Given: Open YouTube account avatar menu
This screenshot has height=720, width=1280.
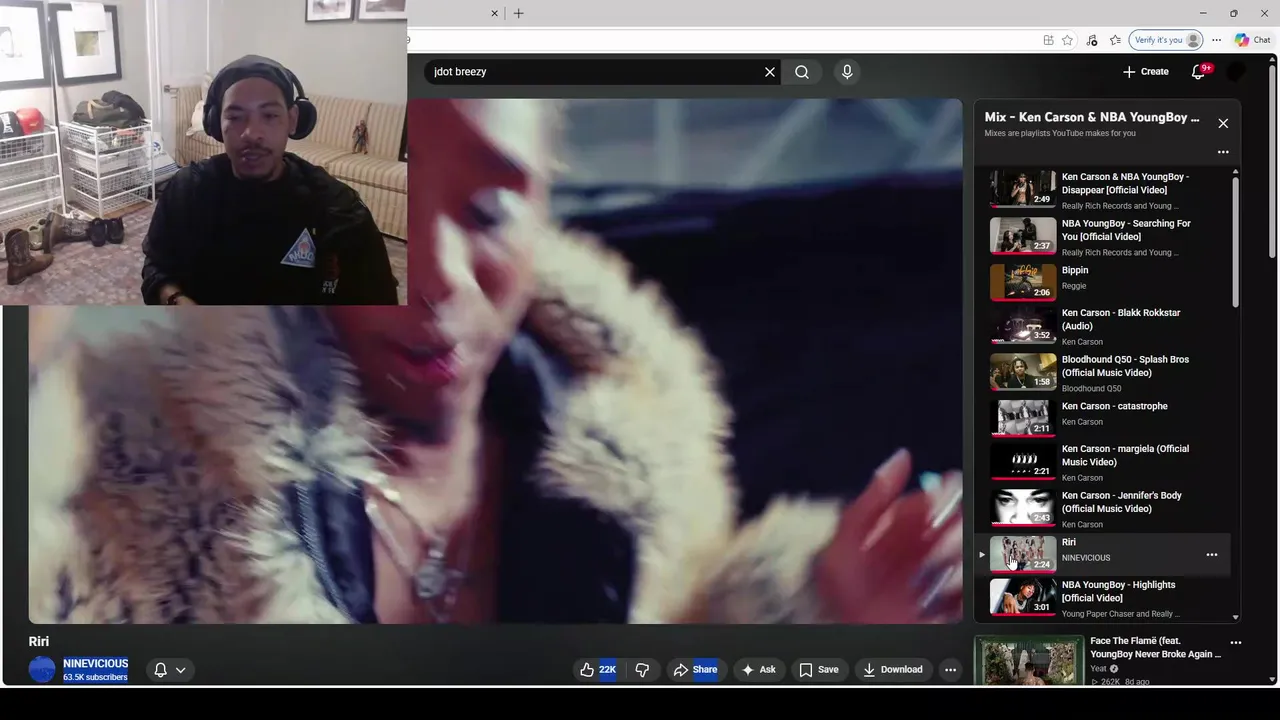Looking at the screenshot, I should [1236, 72].
